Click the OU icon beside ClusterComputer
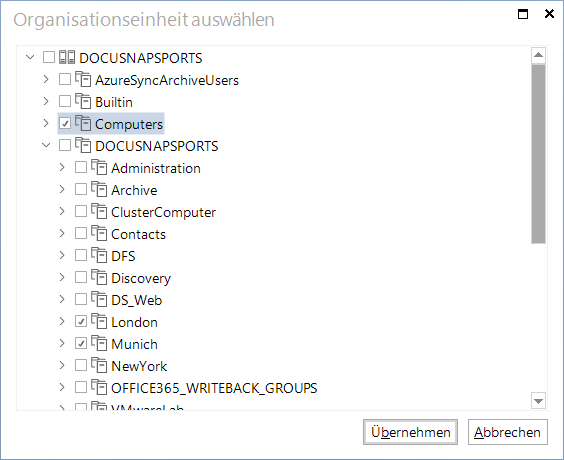This screenshot has width=564, height=460. coord(99,211)
